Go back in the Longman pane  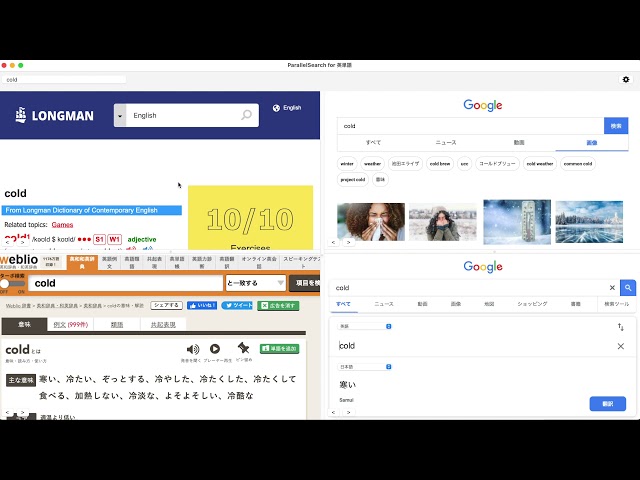(7, 242)
